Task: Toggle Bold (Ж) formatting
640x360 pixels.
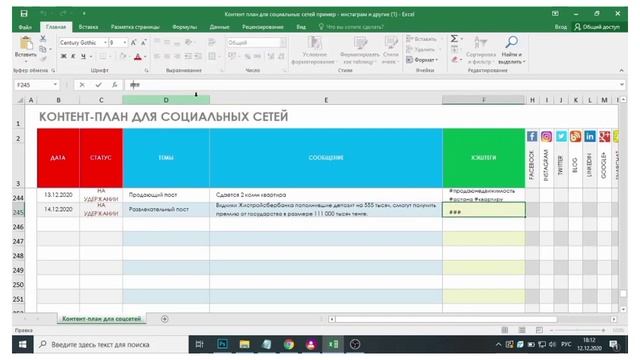Action: coord(64,57)
